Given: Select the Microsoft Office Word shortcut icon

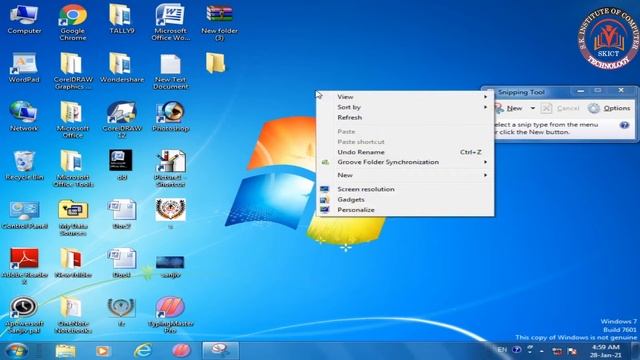Looking at the screenshot, I should click(x=170, y=16).
